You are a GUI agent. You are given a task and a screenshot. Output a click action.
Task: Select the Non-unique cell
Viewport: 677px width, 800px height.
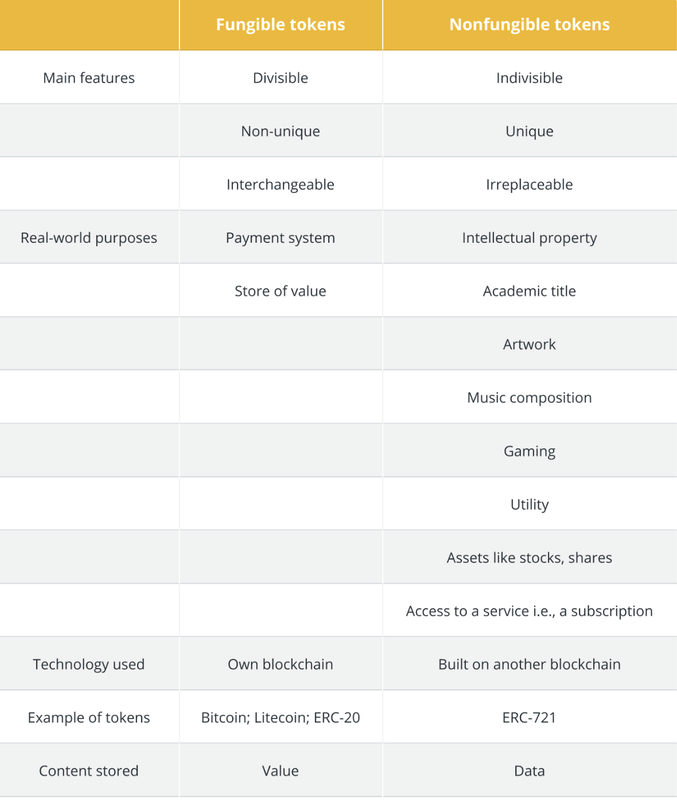click(280, 131)
